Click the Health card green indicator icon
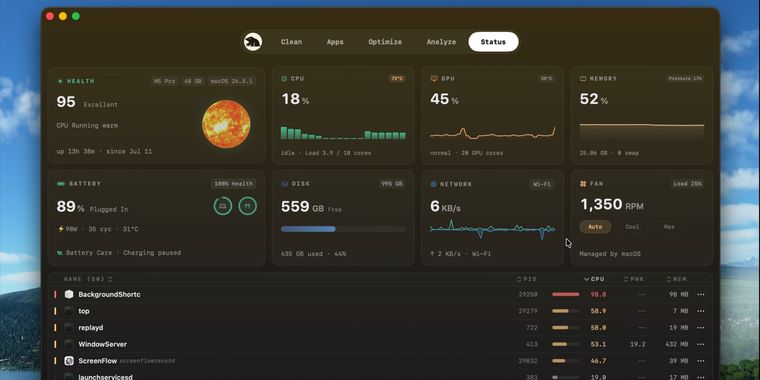 point(60,81)
